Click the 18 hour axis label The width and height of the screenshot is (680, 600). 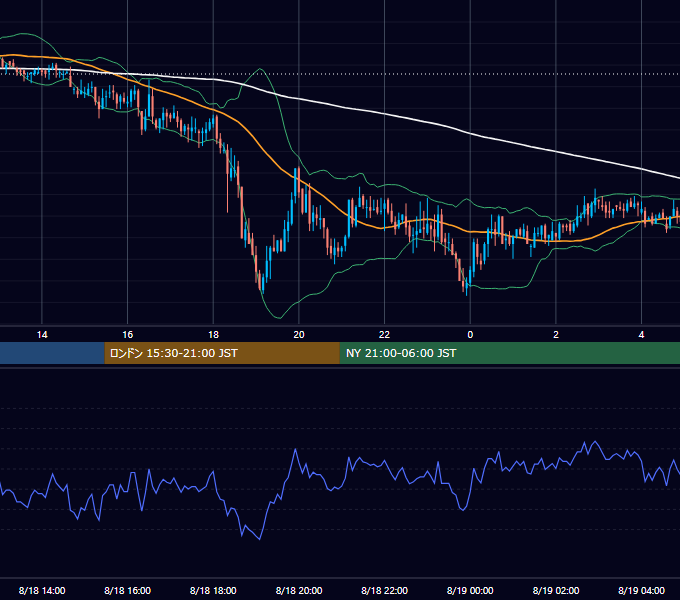213,335
